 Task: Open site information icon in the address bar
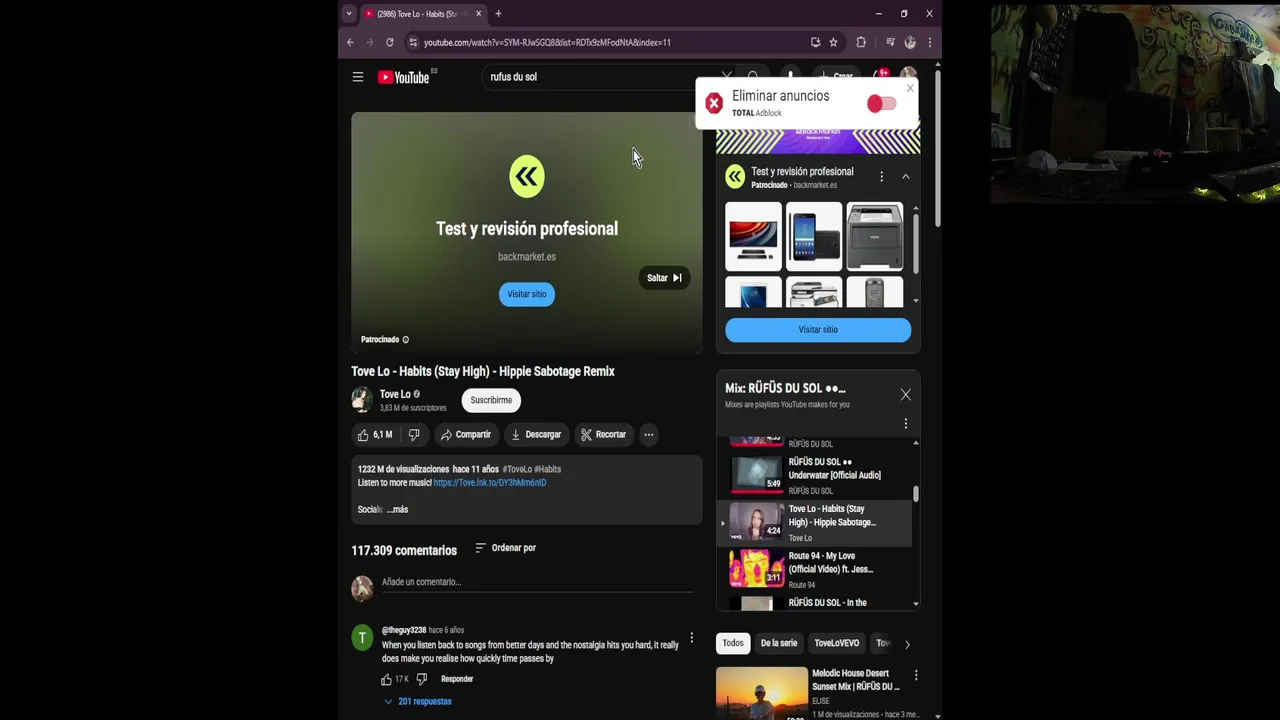coord(413,42)
